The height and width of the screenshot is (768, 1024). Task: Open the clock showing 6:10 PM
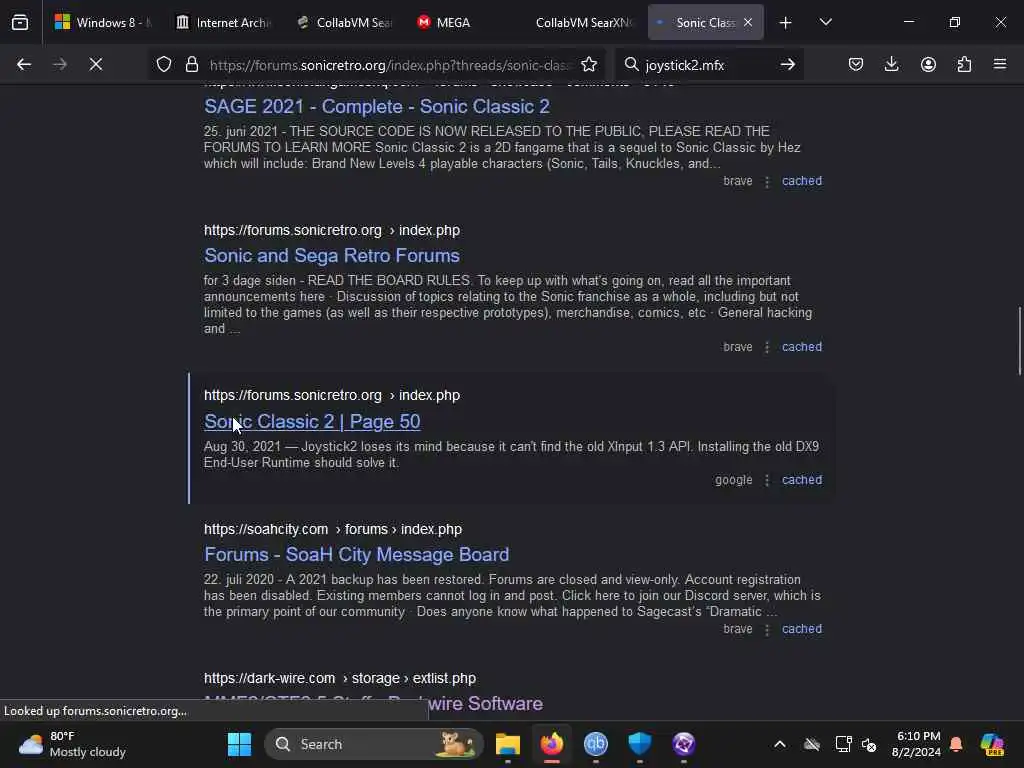click(916, 744)
